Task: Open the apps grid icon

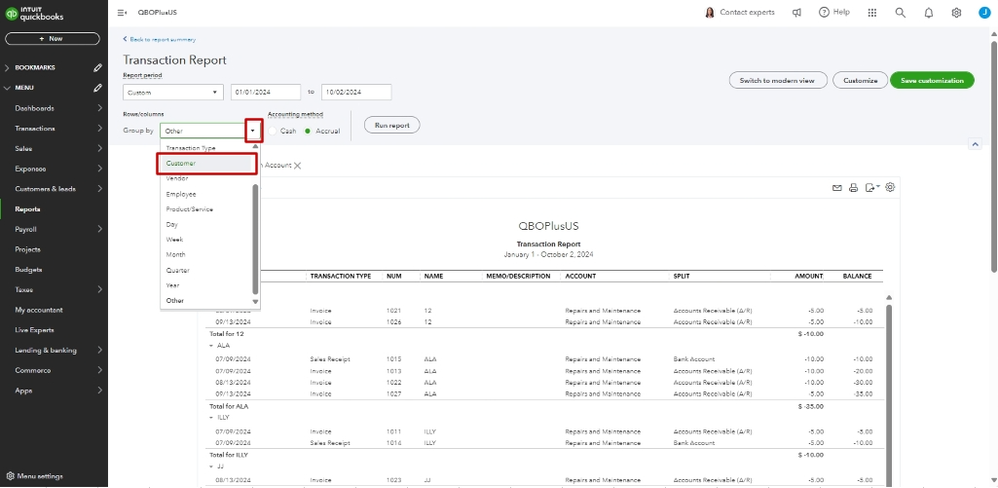Action: point(872,13)
